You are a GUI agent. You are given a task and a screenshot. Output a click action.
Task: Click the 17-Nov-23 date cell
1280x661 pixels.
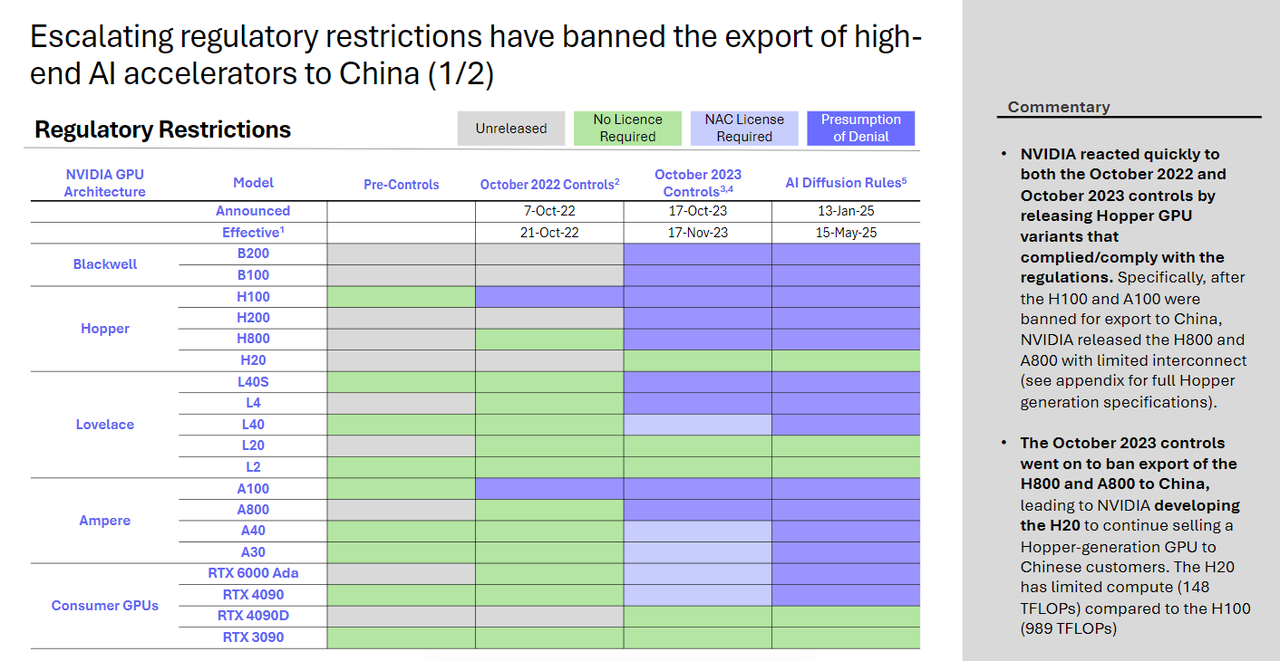pyautogui.click(x=697, y=232)
